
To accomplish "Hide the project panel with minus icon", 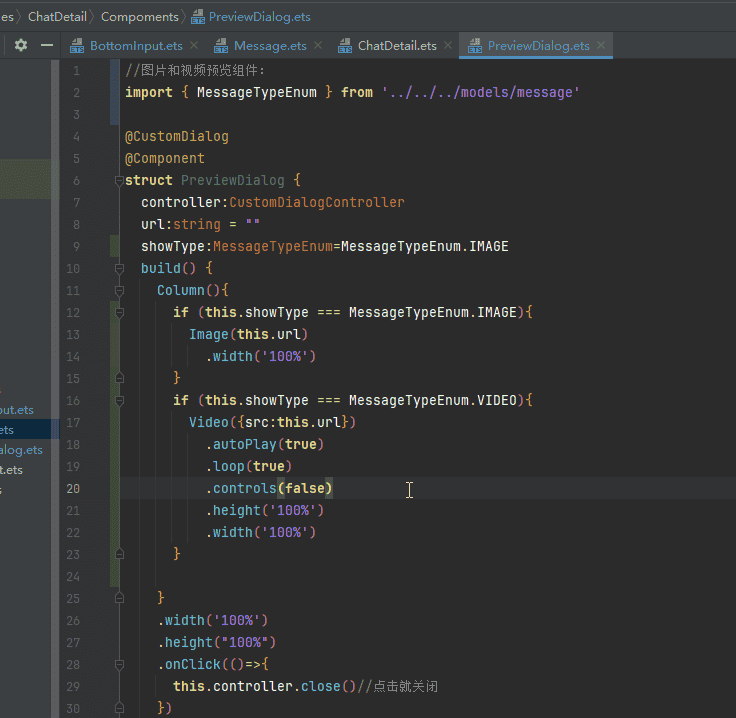I will [x=47, y=46].
